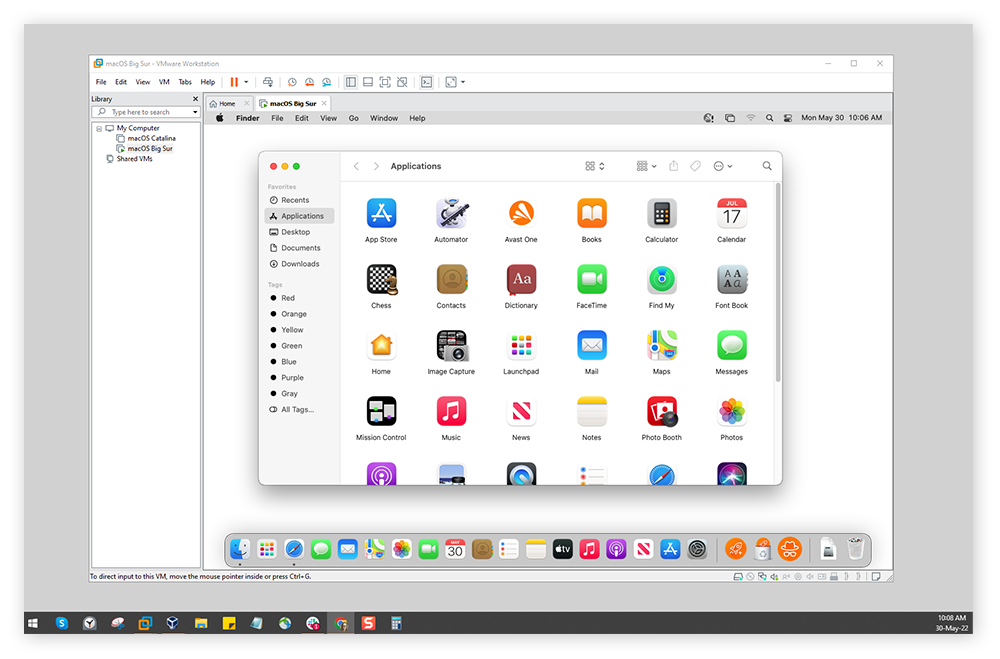Open Avast One in Applications
Screen dimensions: 1000x659
pos(521,214)
